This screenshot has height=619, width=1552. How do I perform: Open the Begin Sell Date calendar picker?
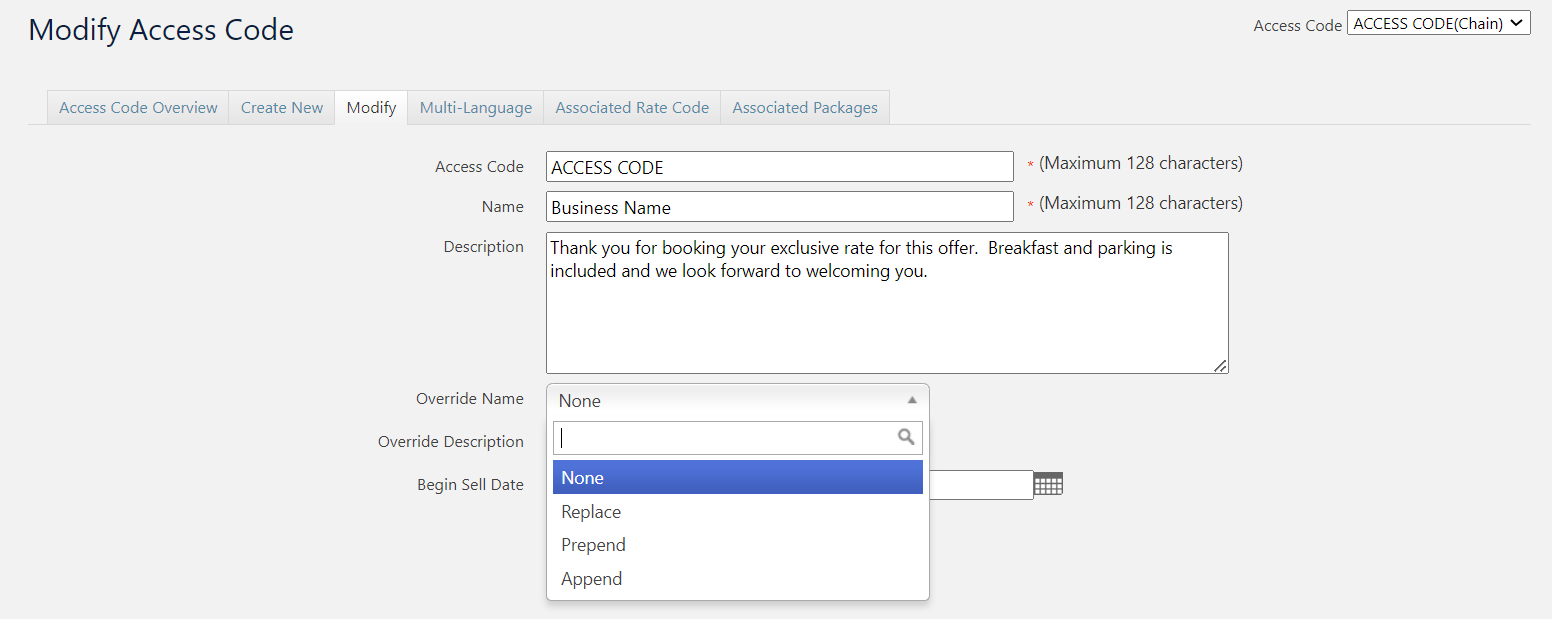(x=1048, y=484)
